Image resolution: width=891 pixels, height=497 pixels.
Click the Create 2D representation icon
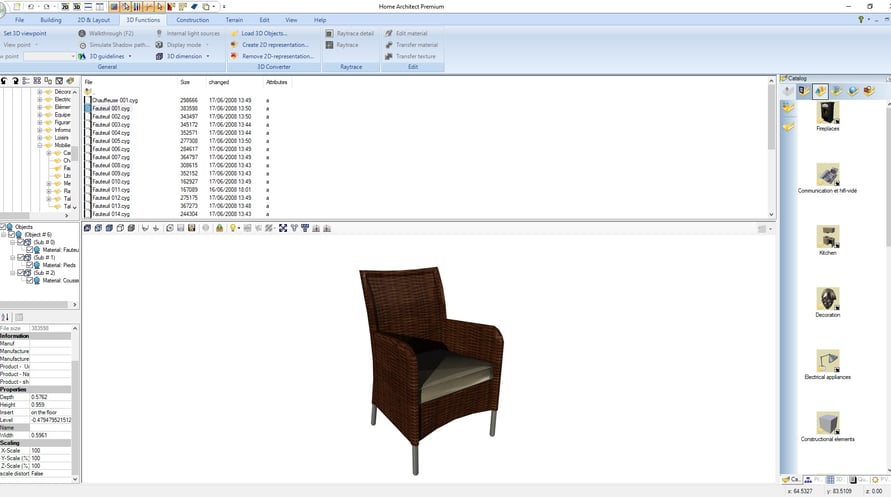point(234,45)
